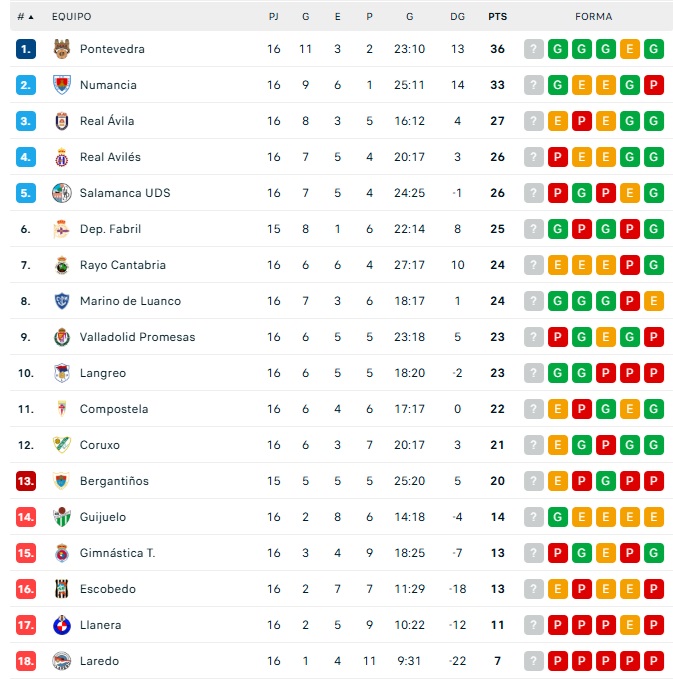Click Pontevedra's gray question mark form box
The height and width of the screenshot is (687, 673).
tap(534, 49)
